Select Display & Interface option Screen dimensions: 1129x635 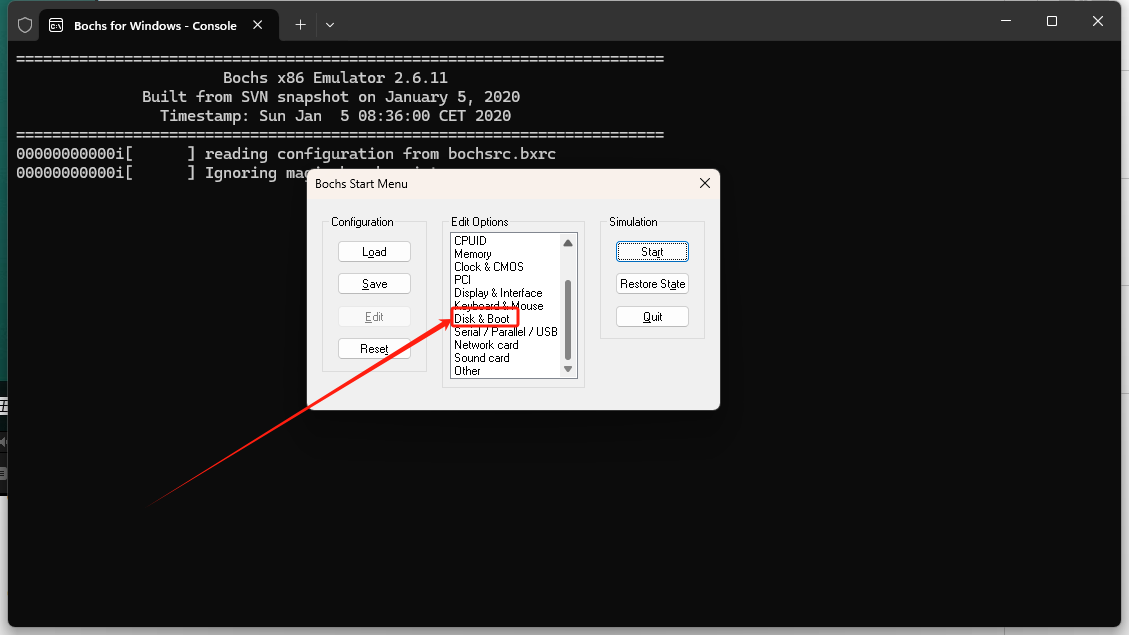(x=498, y=293)
